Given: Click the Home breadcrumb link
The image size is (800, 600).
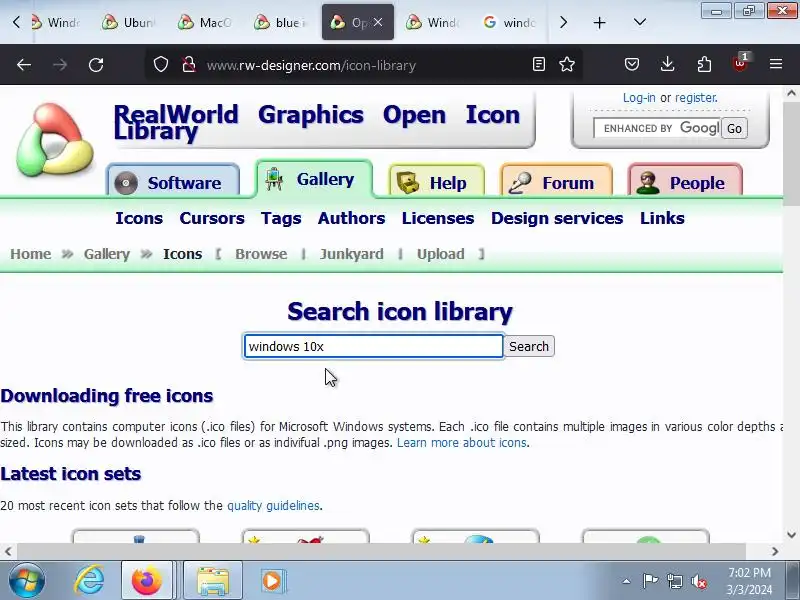Looking at the screenshot, I should (31, 254).
